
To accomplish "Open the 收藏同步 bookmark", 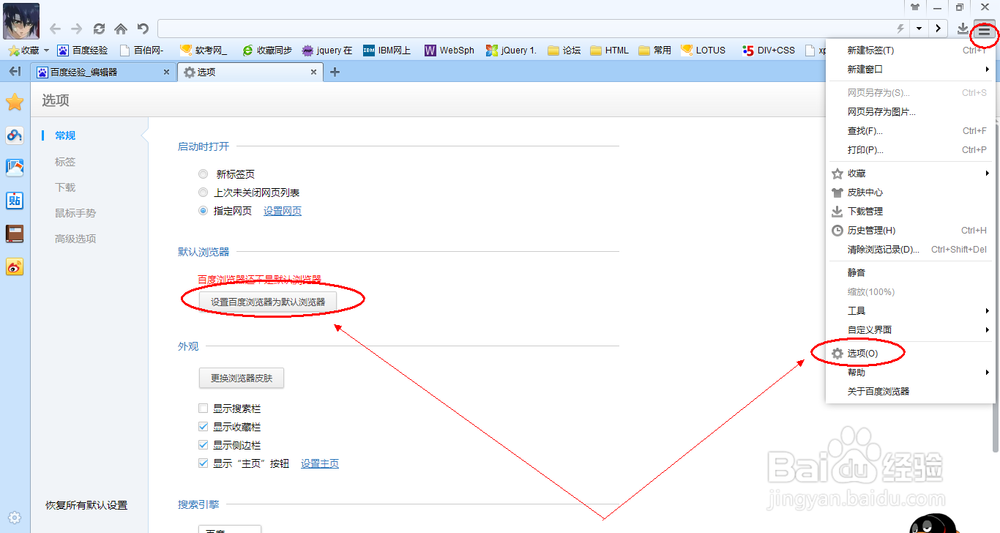I will tap(267, 50).
